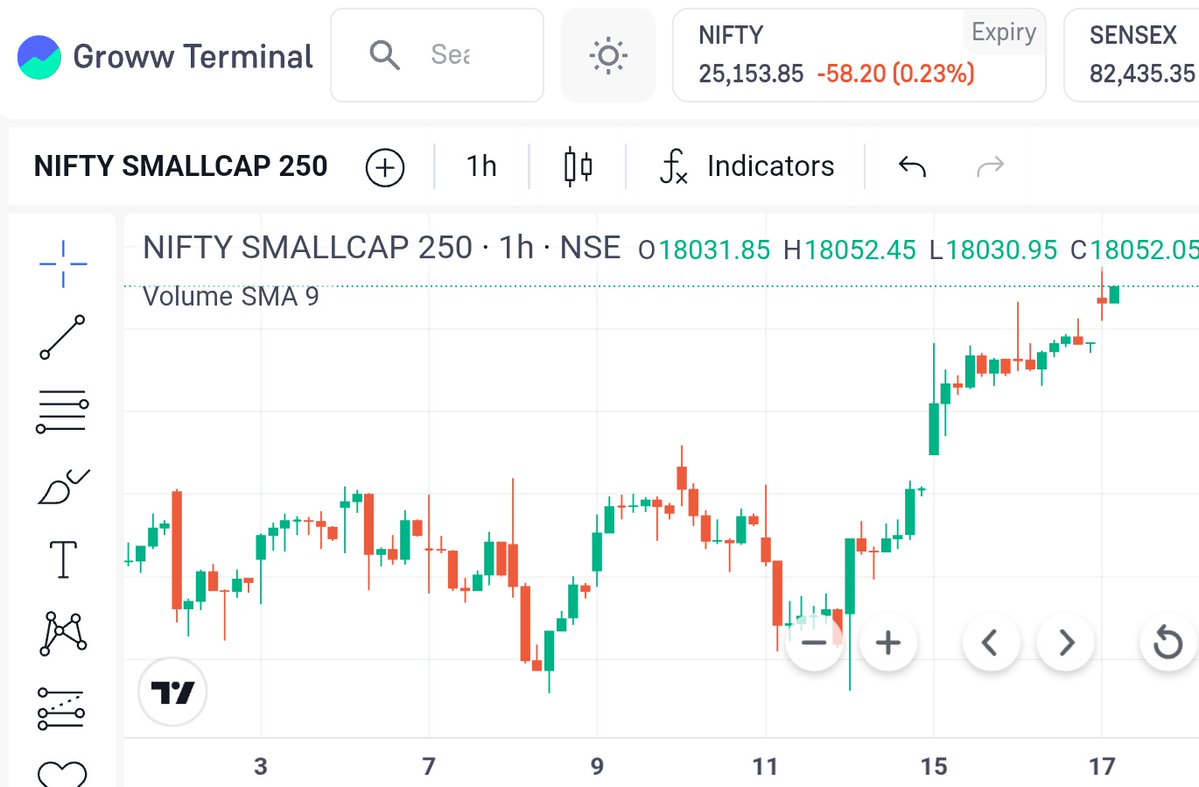Viewport: 1199px width, 787px height.
Task: Zoom out the chart with minus button
Action: [x=814, y=642]
